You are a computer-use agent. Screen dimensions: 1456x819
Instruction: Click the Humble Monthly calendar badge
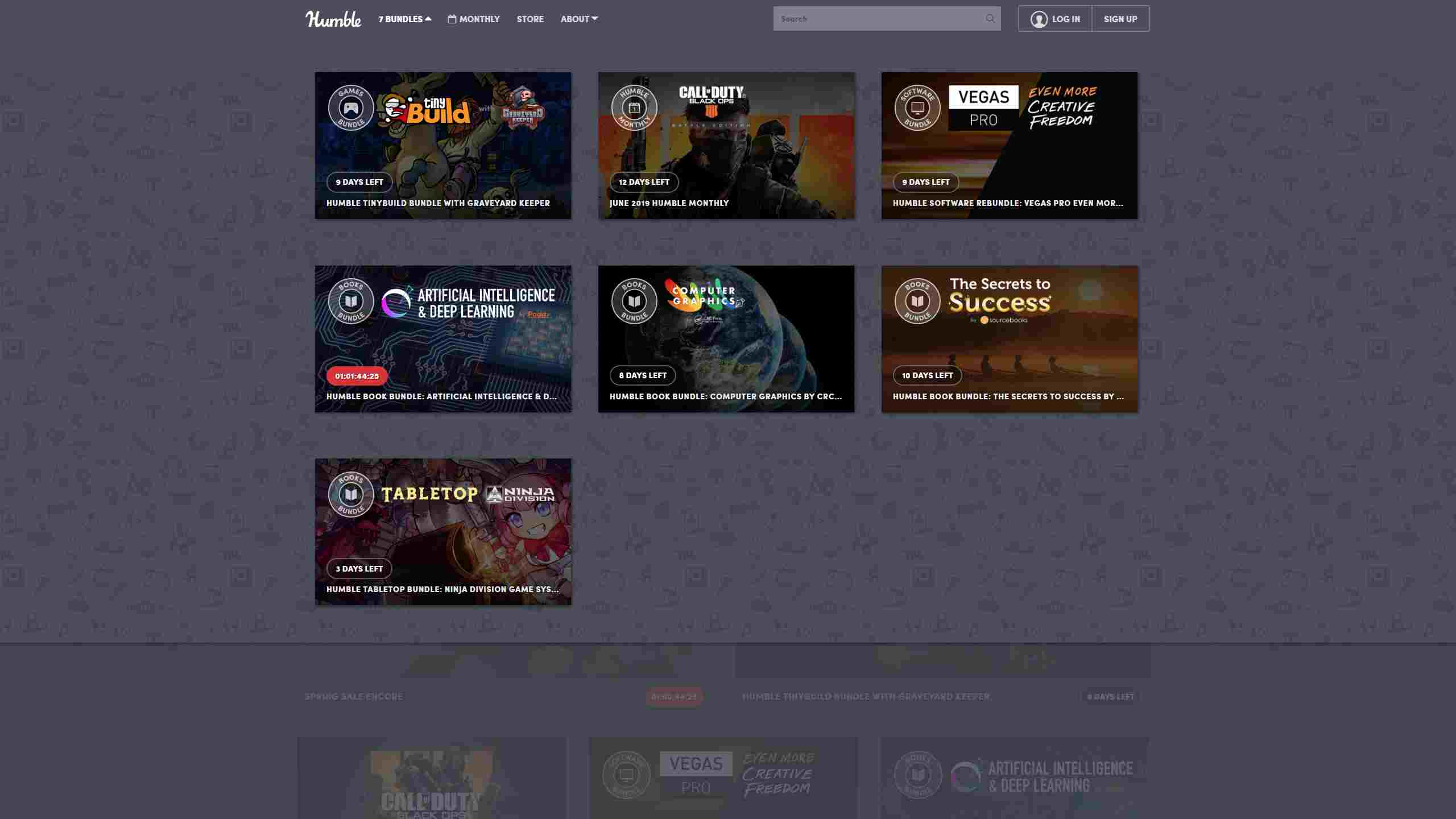pos(634,107)
